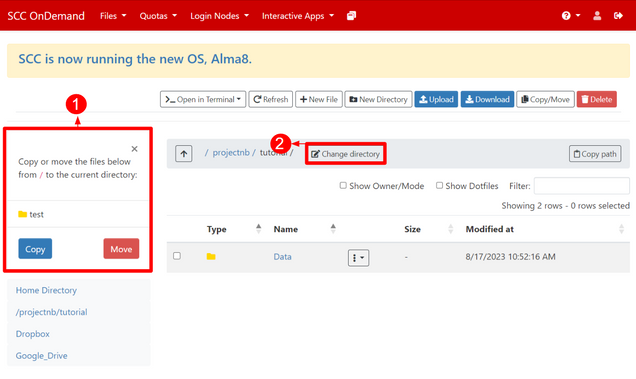636x379 pixels.
Task: Open the Home Directory link
Action: pos(46,290)
